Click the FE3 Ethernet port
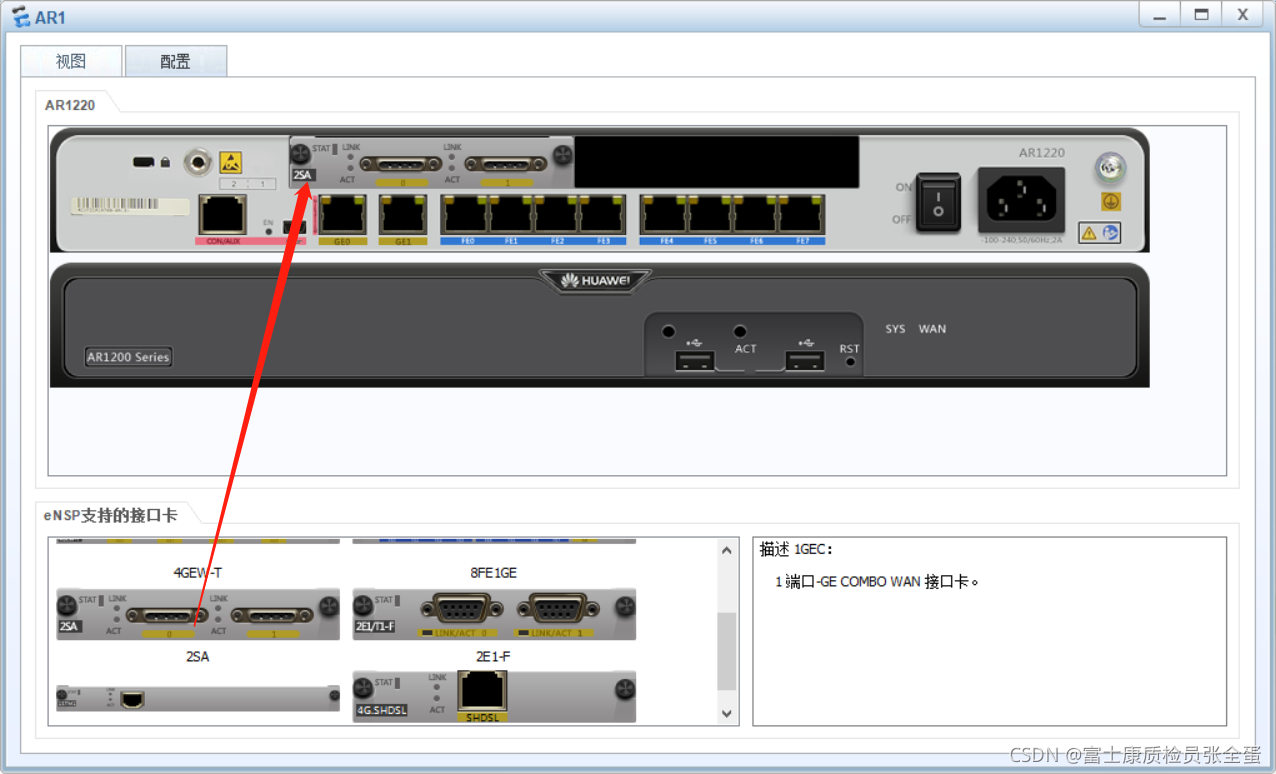Screen dimensions: 1276x774 602,214
